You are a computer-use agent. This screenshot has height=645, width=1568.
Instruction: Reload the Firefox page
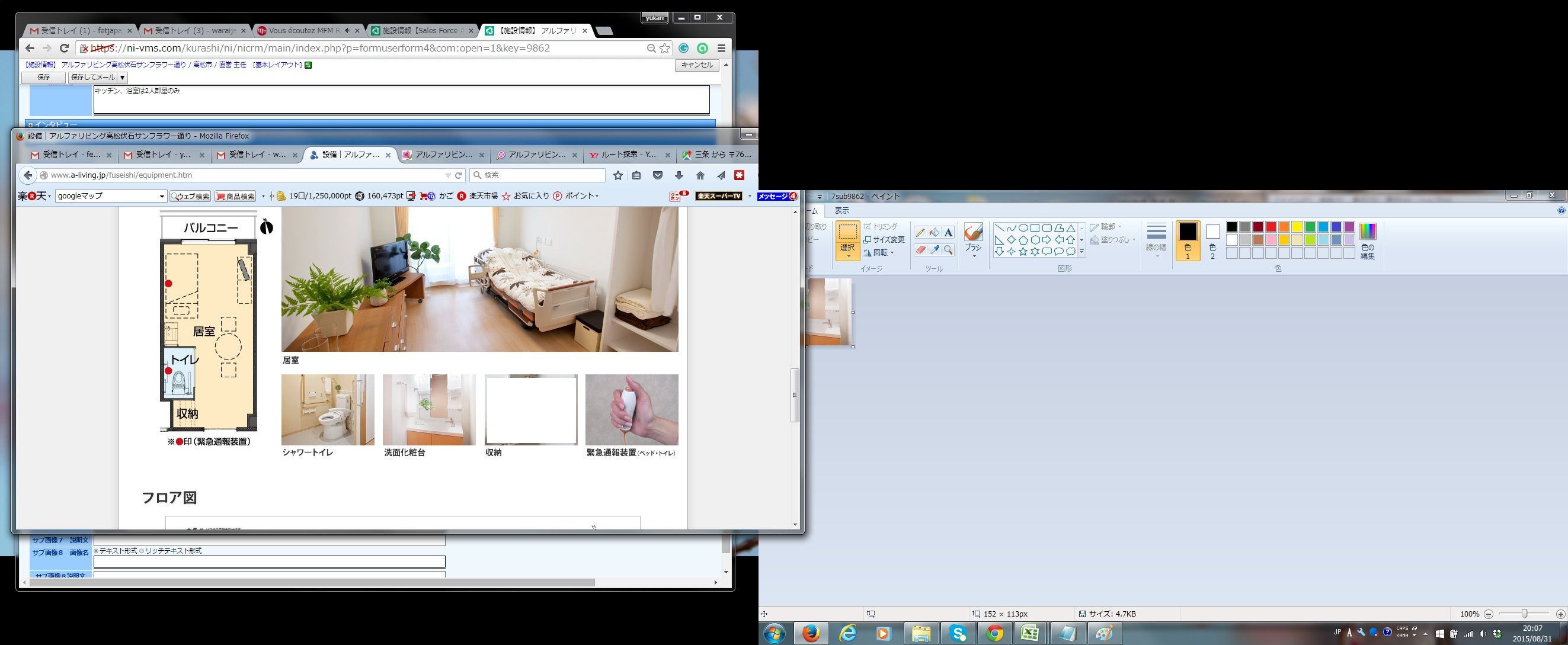pos(459,175)
